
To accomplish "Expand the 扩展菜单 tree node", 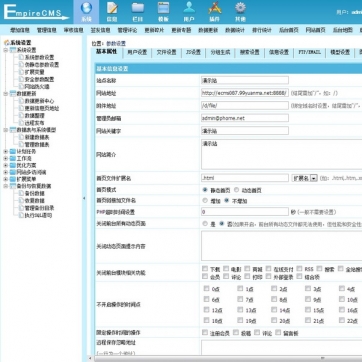I will coord(6,179).
